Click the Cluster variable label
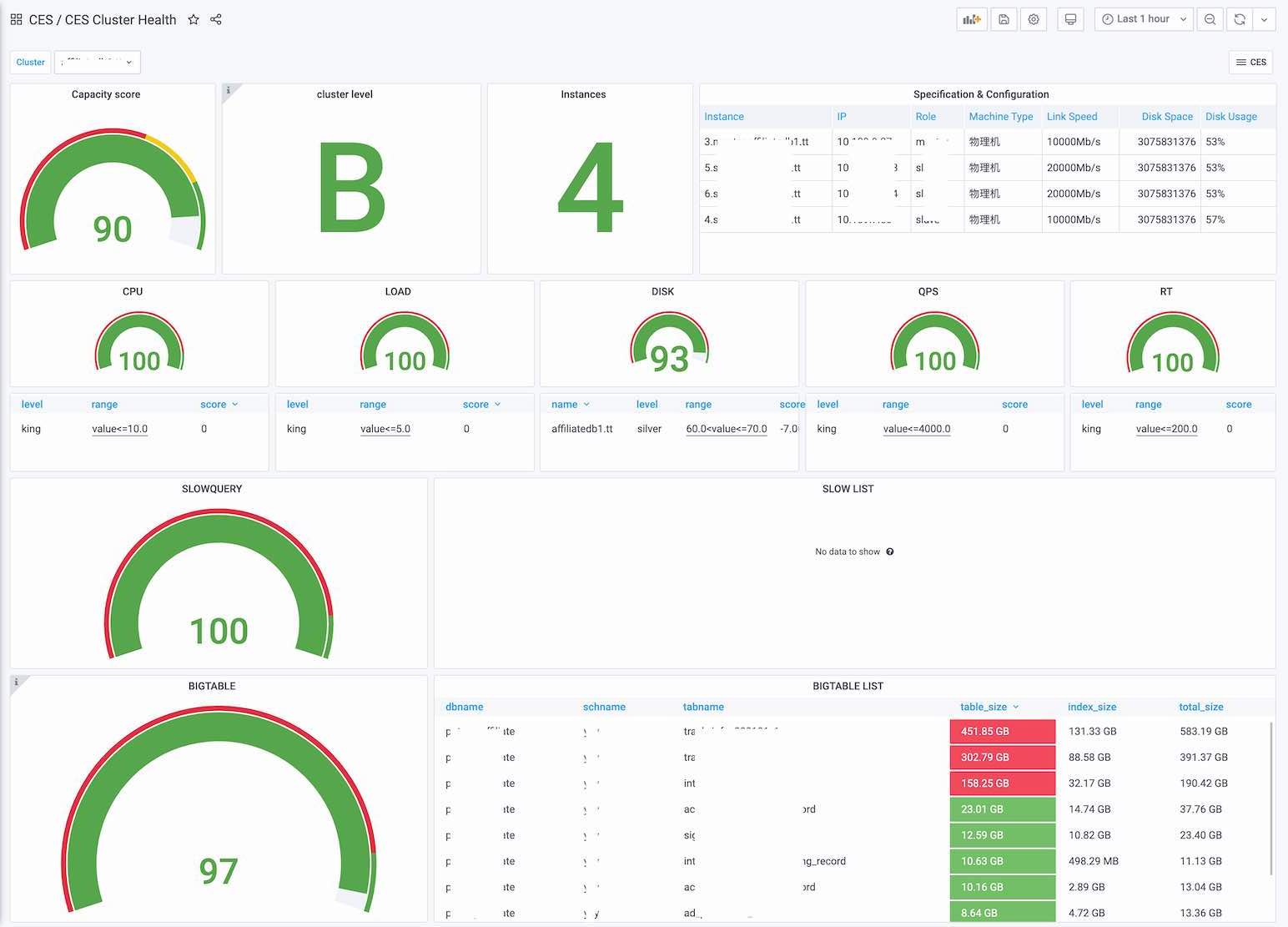Screen dimensions: 1288x927 31,62
